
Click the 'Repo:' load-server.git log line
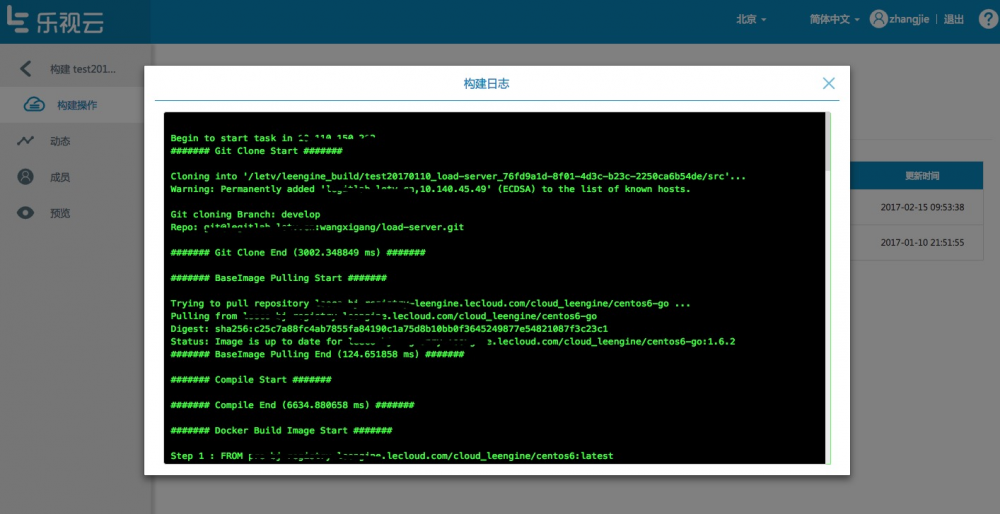click(x=317, y=227)
